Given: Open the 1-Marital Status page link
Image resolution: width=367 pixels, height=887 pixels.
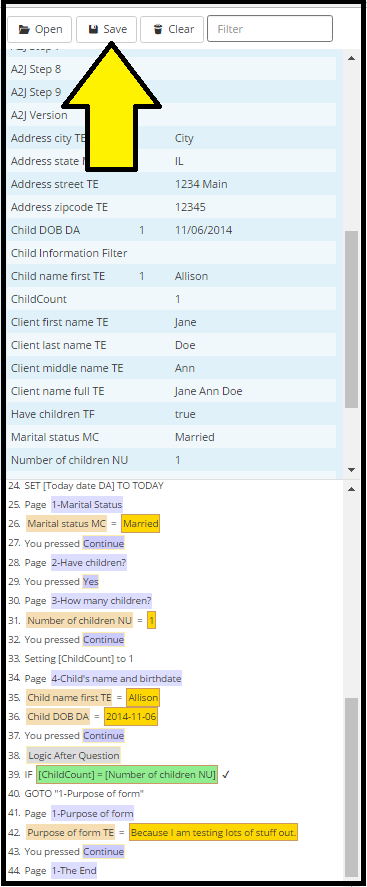Looking at the screenshot, I should point(87,505).
